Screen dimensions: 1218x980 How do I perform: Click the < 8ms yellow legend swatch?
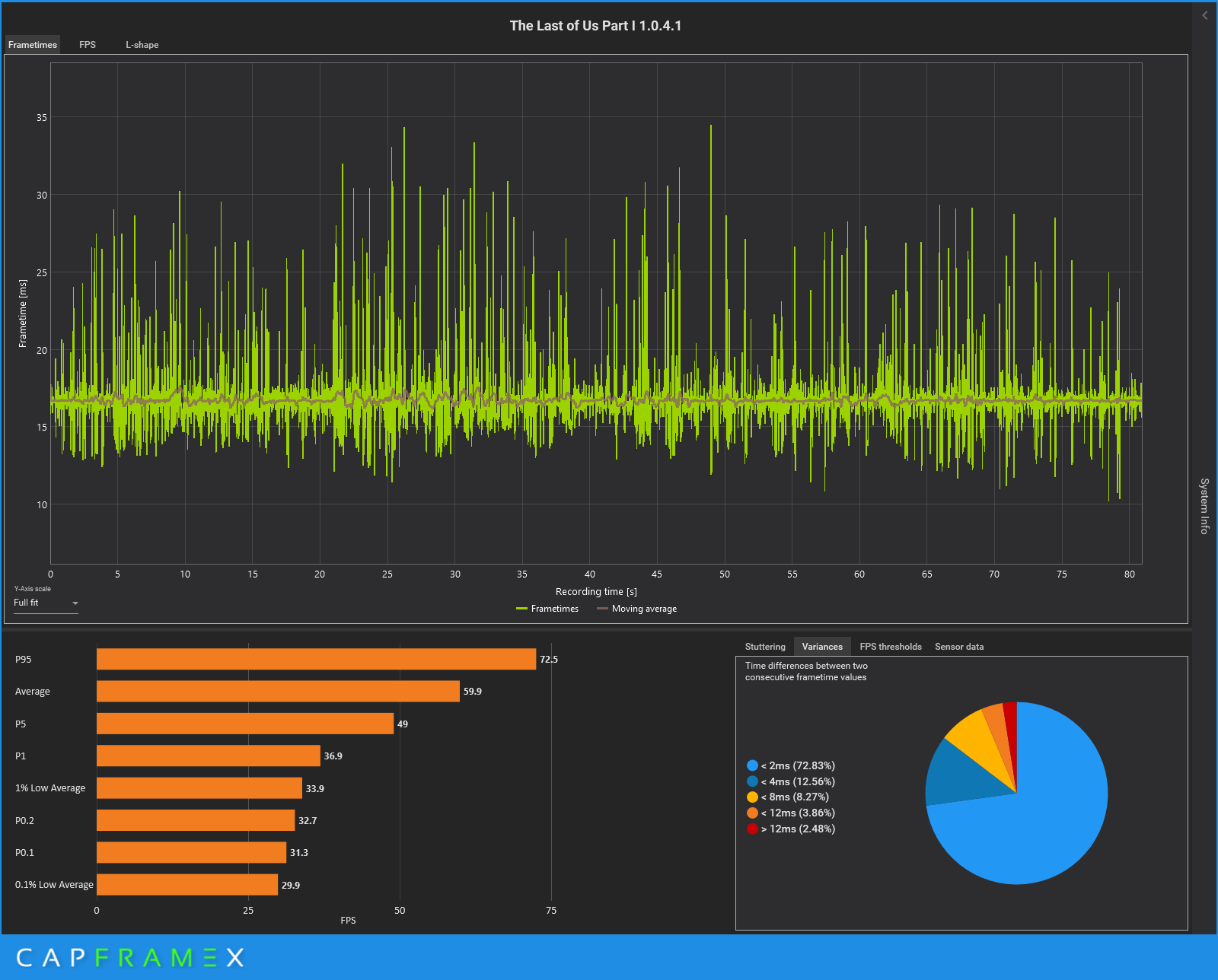point(753,797)
